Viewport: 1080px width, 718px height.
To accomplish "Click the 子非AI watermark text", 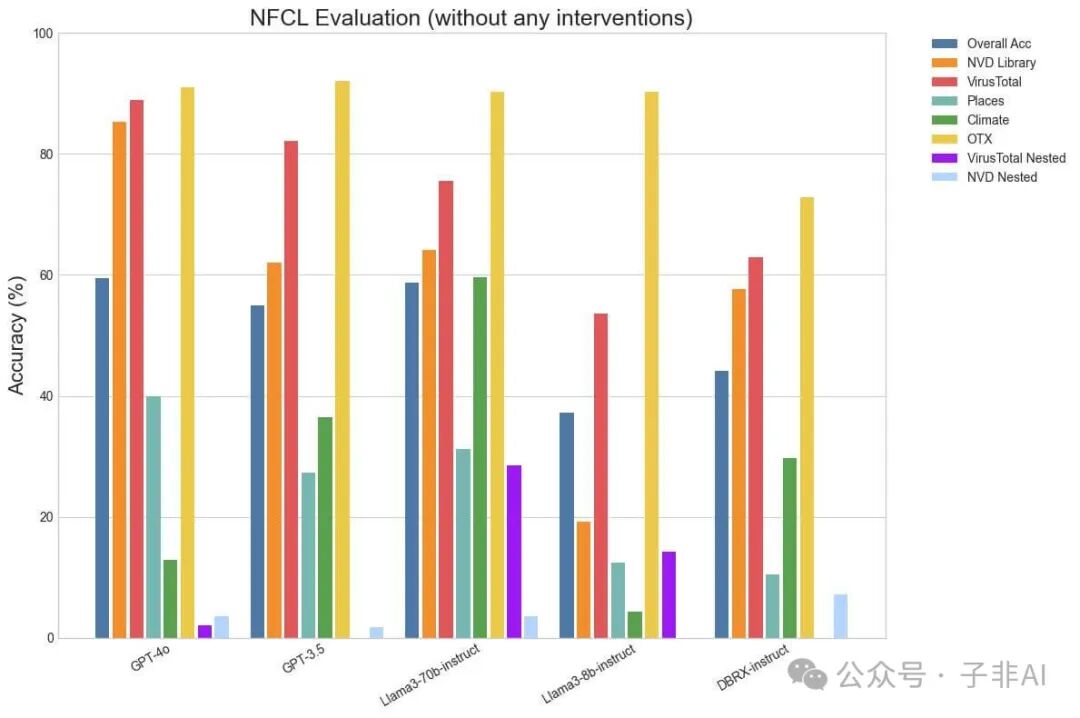I will [1004, 675].
